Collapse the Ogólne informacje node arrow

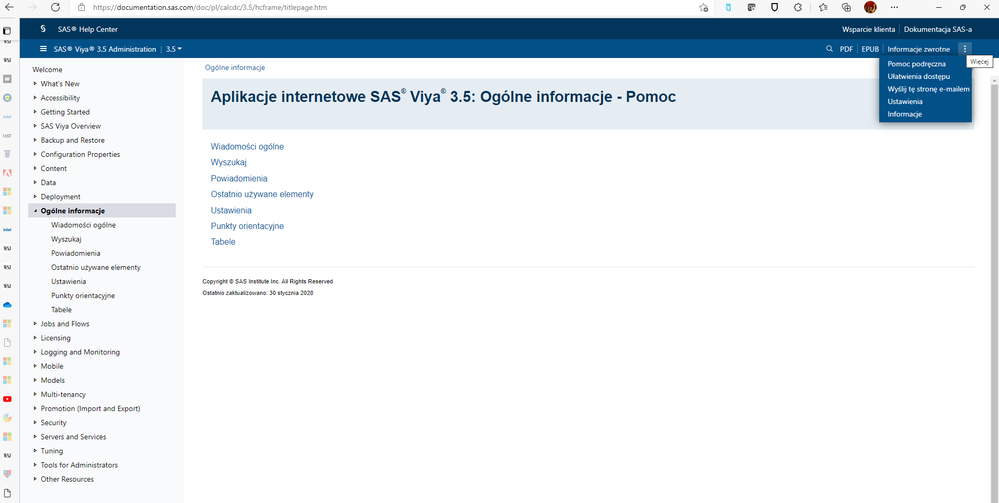click(x=36, y=211)
